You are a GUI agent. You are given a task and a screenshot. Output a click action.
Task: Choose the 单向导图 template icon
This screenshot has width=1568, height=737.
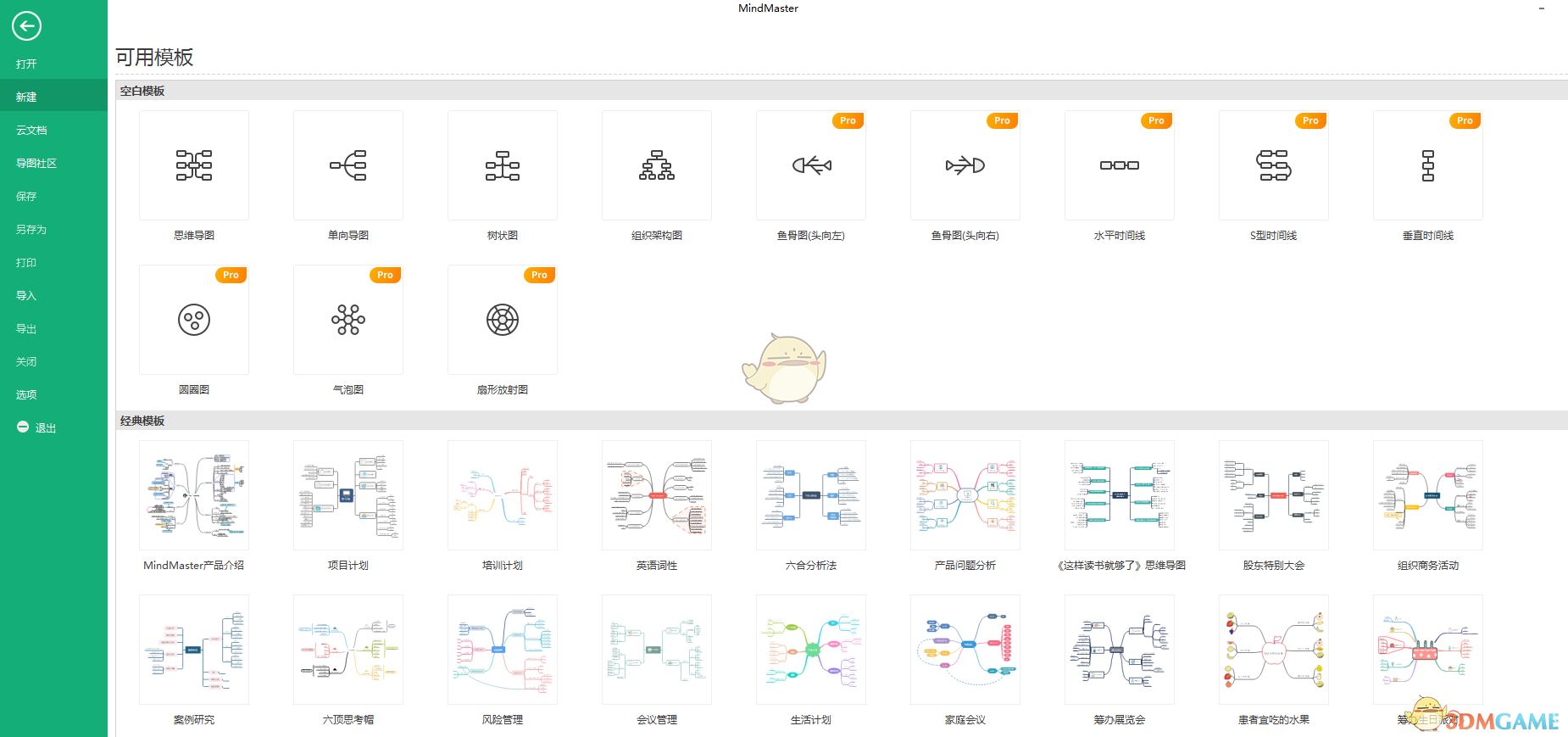(348, 165)
